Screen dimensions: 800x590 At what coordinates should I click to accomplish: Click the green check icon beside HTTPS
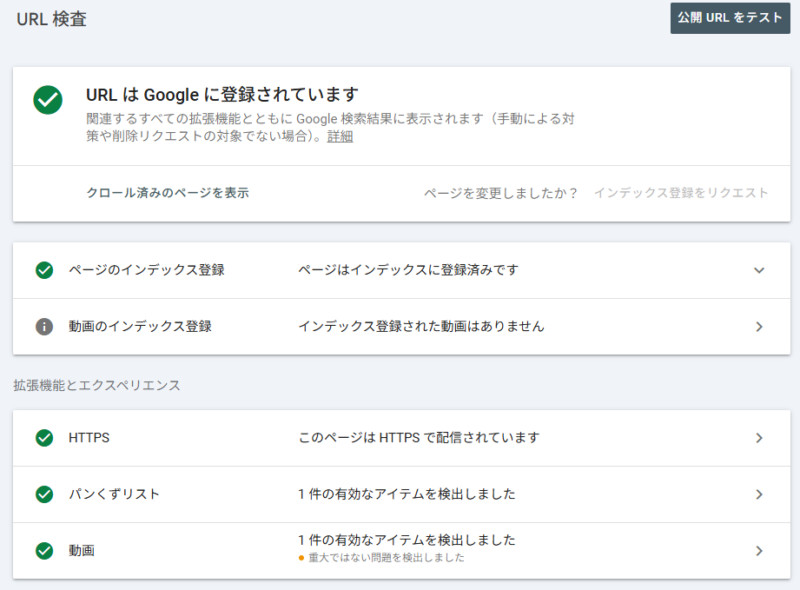[x=44, y=438]
